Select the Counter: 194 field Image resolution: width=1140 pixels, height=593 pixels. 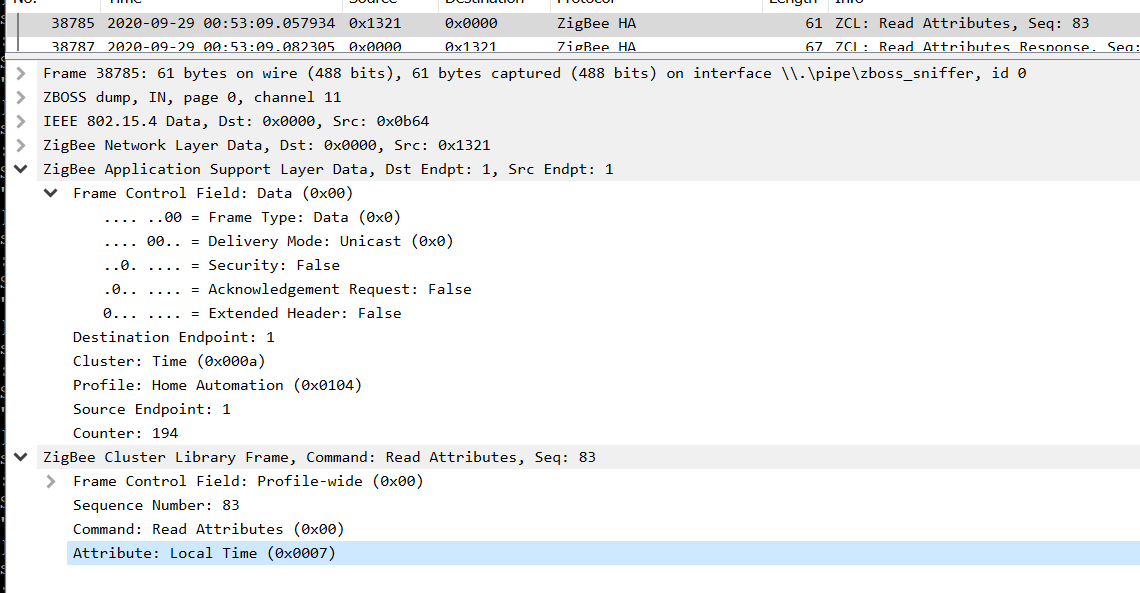click(x=125, y=433)
